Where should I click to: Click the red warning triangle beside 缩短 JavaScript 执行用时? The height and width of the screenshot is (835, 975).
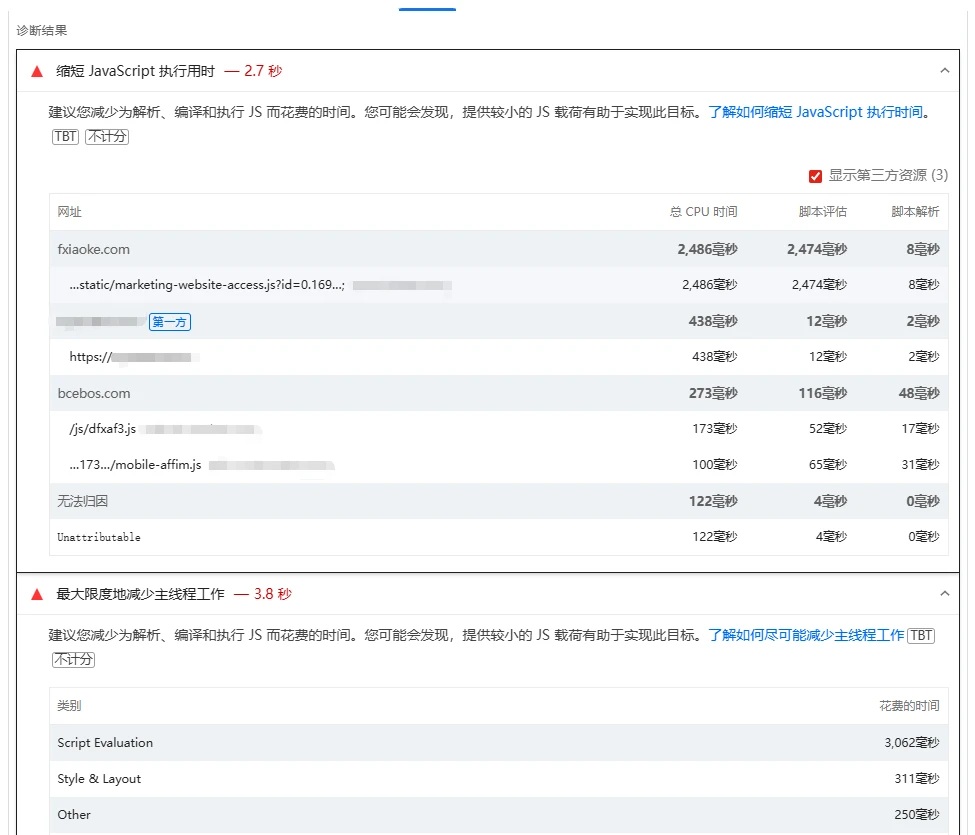[37, 71]
